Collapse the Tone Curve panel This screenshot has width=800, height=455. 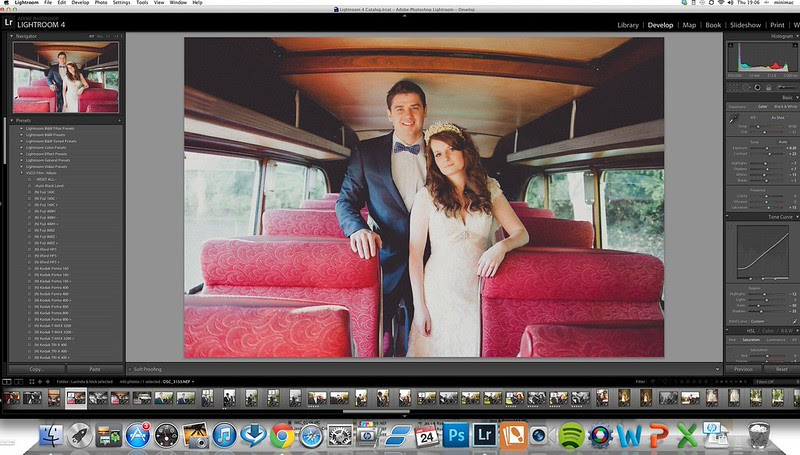[797, 217]
